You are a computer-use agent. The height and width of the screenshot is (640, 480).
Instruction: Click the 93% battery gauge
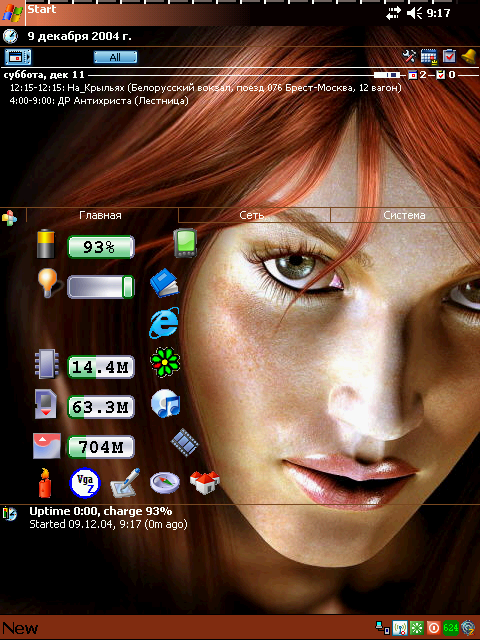coord(101,247)
